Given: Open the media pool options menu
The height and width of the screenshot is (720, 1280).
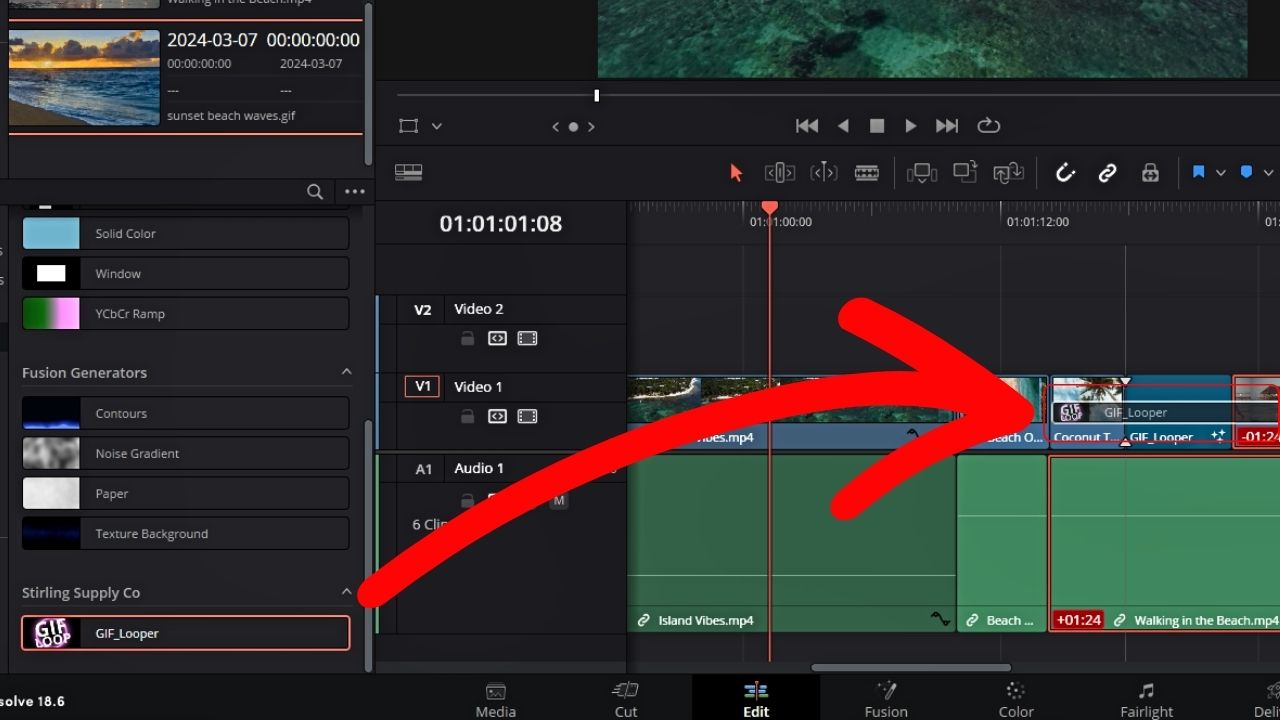Looking at the screenshot, I should (354, 191).
